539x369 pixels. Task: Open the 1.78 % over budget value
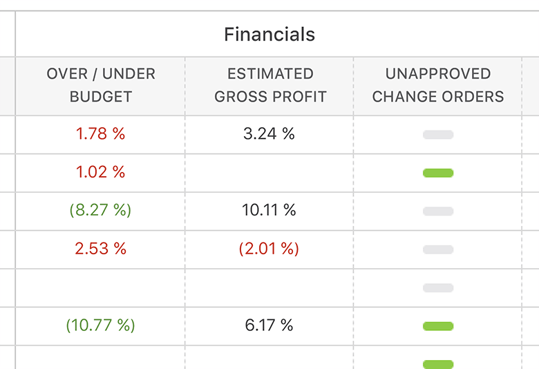(x=100, y=134)
